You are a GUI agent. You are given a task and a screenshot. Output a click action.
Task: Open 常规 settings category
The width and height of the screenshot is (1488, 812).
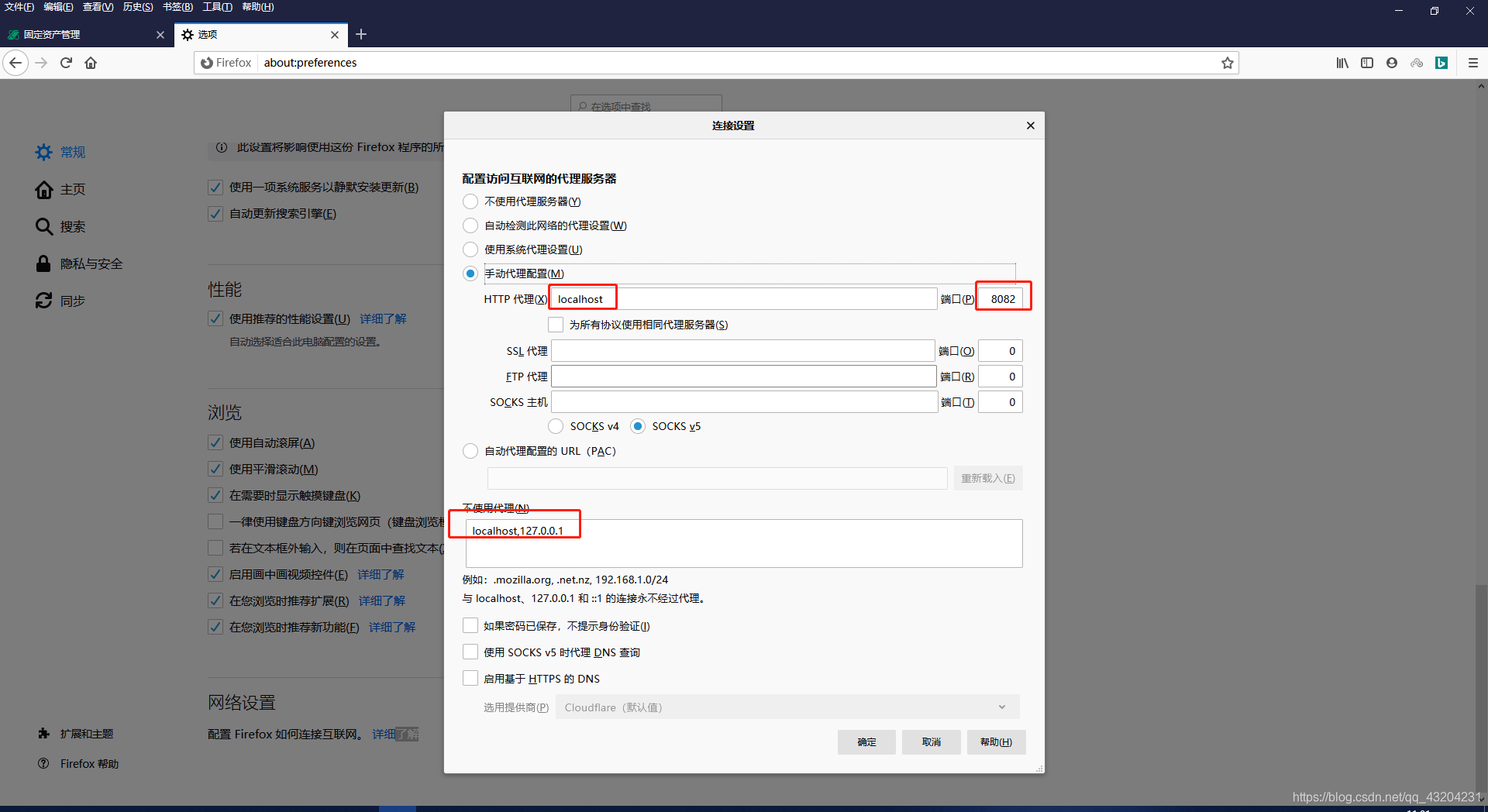click(60, 152)
